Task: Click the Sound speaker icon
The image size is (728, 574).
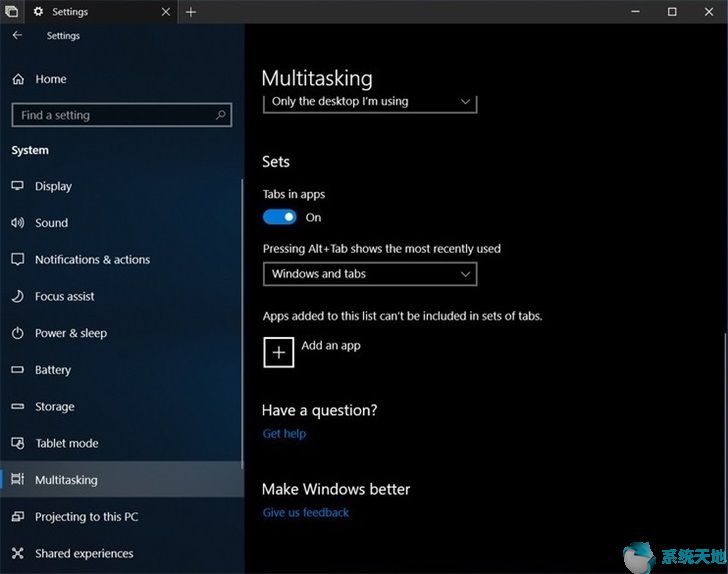Action: click(18, 223)
